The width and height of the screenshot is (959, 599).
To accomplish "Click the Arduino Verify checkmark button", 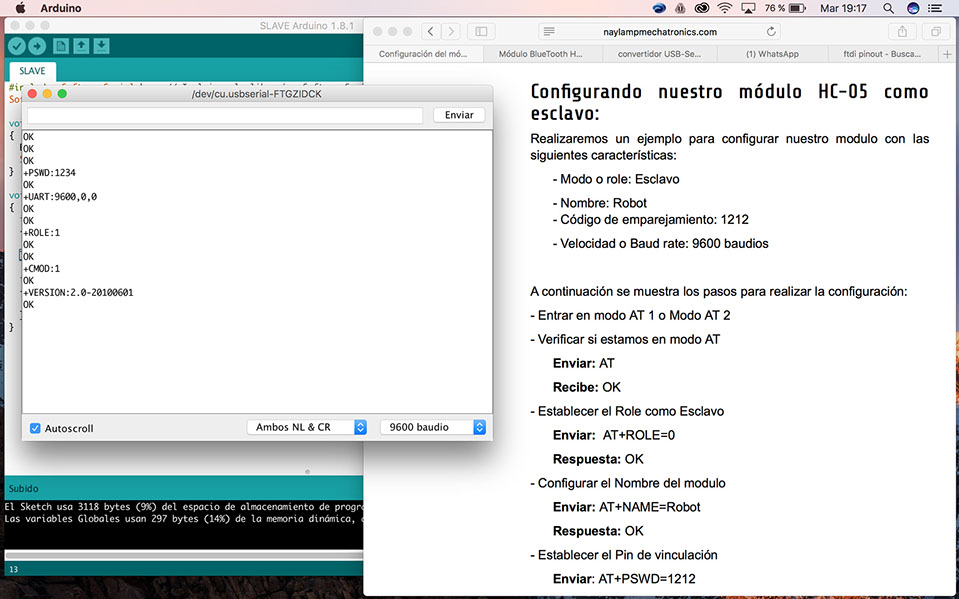I will [17, 46].
